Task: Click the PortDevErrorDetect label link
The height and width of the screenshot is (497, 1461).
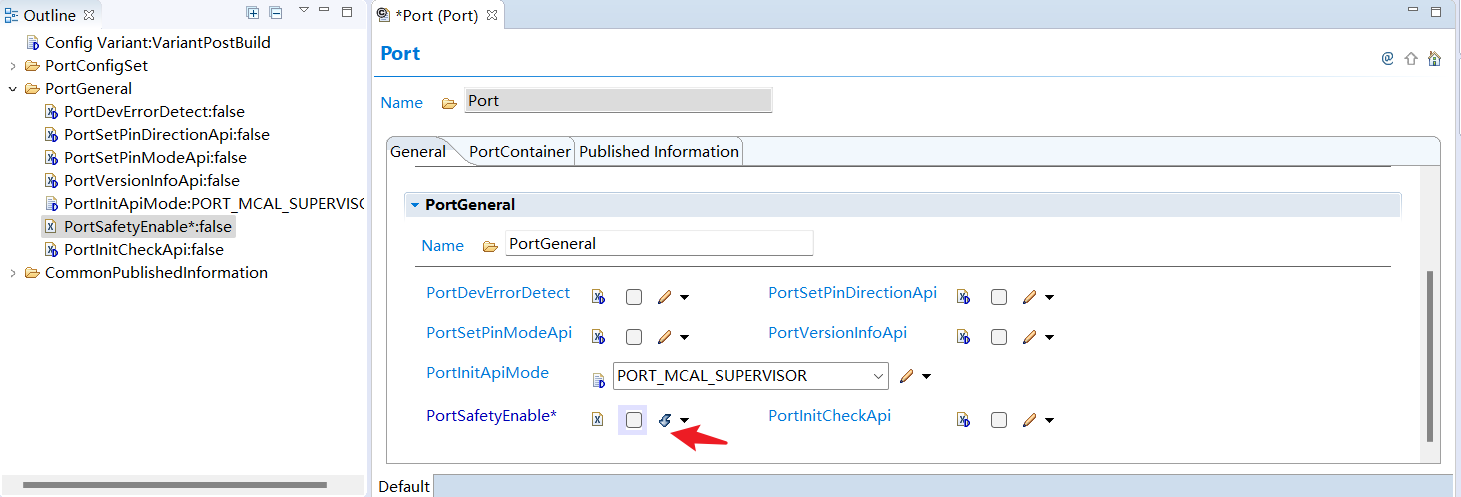Action: [498, 293]
